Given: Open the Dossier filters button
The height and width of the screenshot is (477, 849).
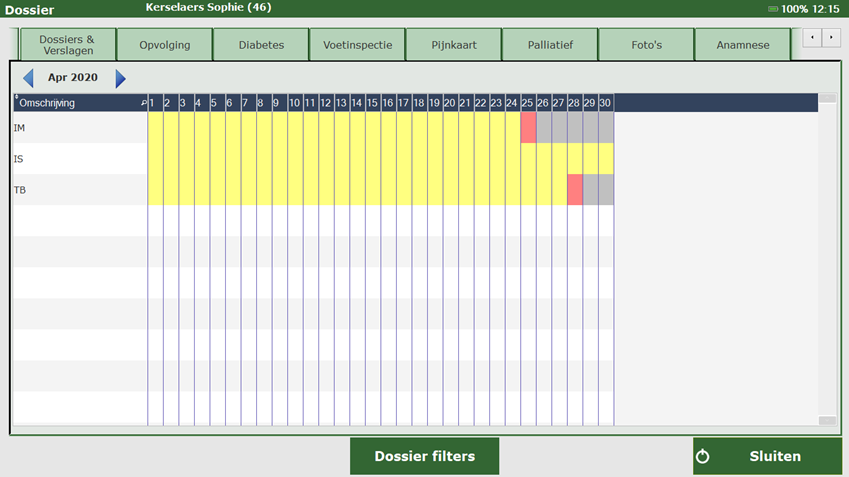Looking at the screenshot, I should (x=424, y=456).
